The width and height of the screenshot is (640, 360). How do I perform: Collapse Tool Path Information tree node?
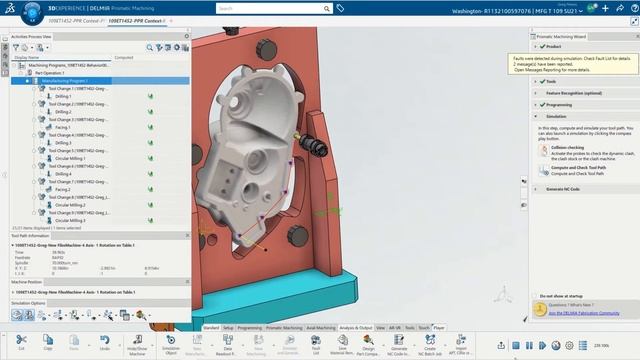click(x=13, y=245)
